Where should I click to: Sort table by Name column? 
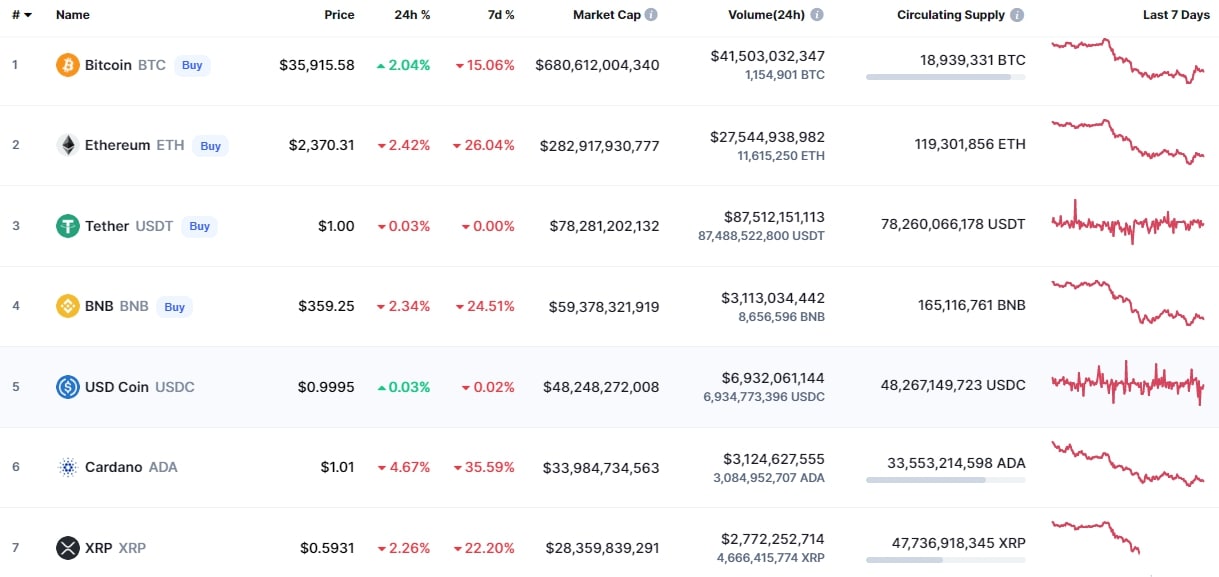[x=73, y=15]
